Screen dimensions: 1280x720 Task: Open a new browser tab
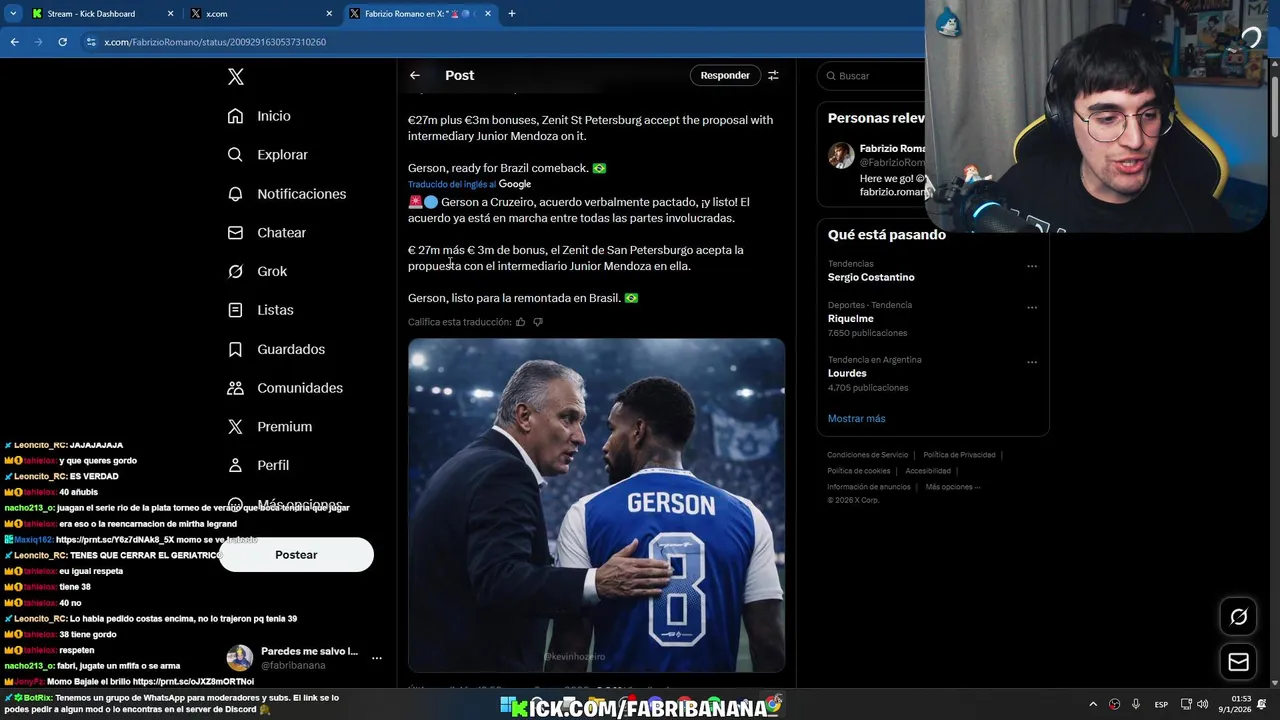click(x=512, y=14)
